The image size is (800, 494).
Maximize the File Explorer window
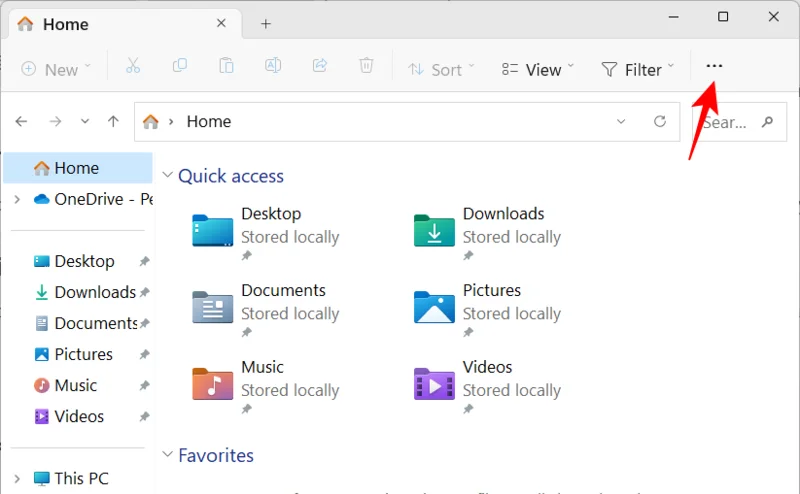click(x=723, y=17)
